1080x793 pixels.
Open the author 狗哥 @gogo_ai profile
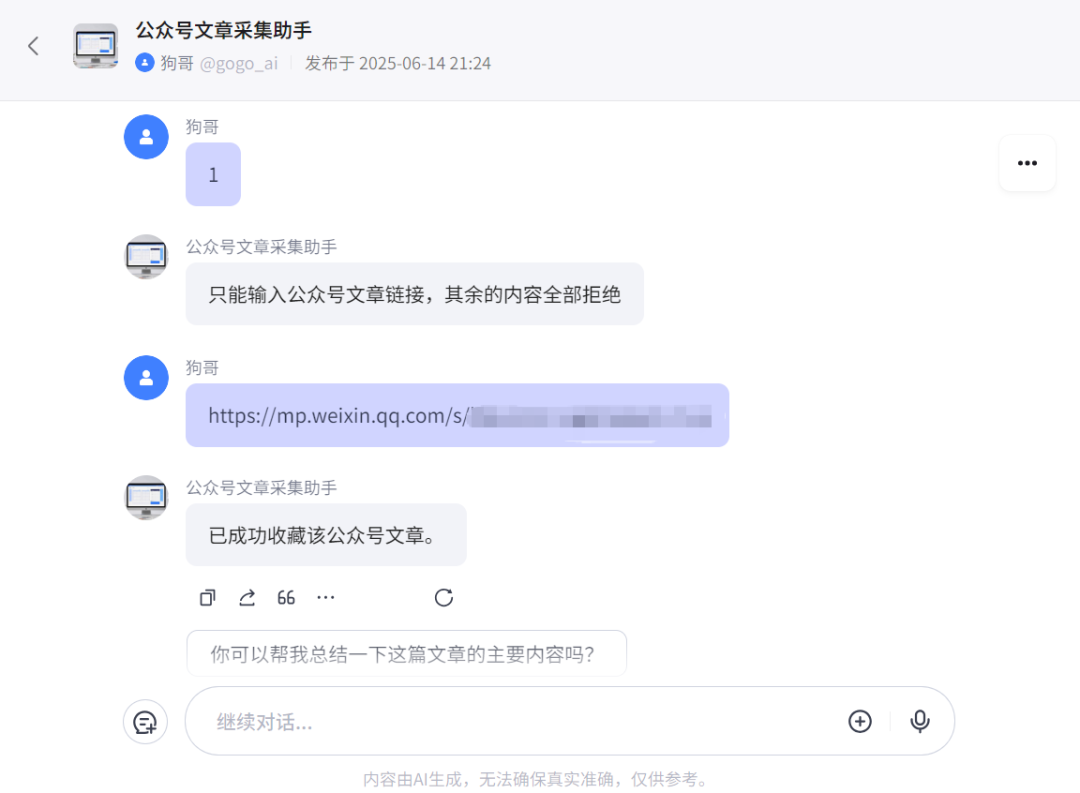[x=207, y=63]
